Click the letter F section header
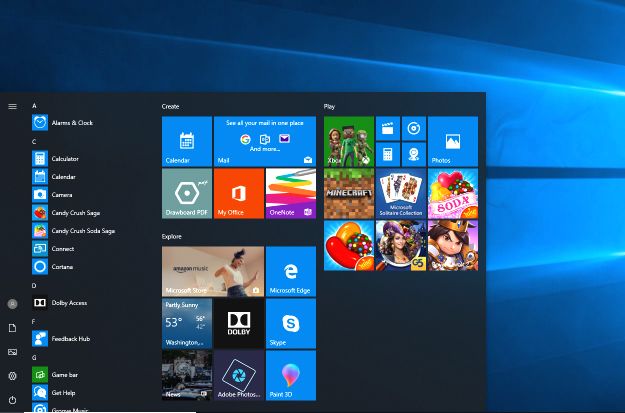This screenshot has width=625, height=413. click(34, 321)
